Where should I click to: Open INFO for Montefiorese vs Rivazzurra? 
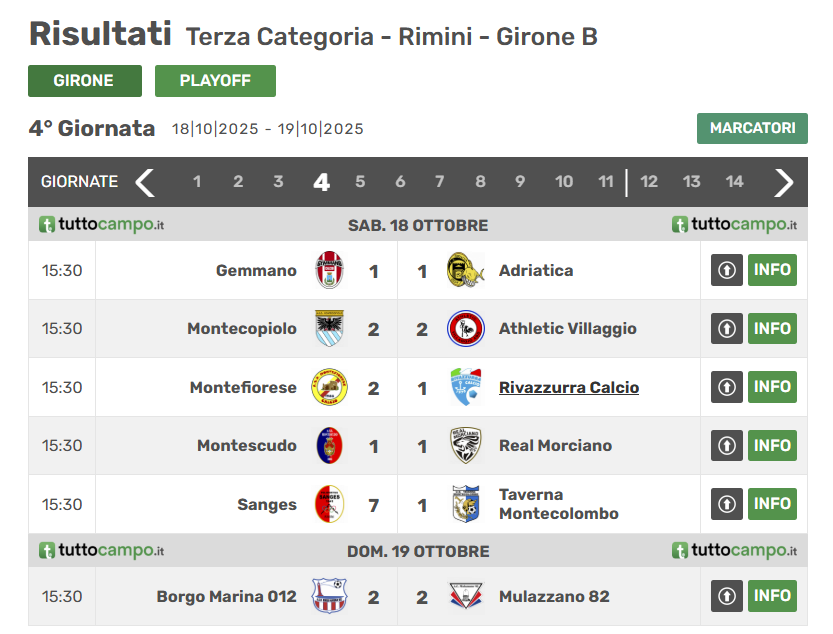(x=772, y=387)
